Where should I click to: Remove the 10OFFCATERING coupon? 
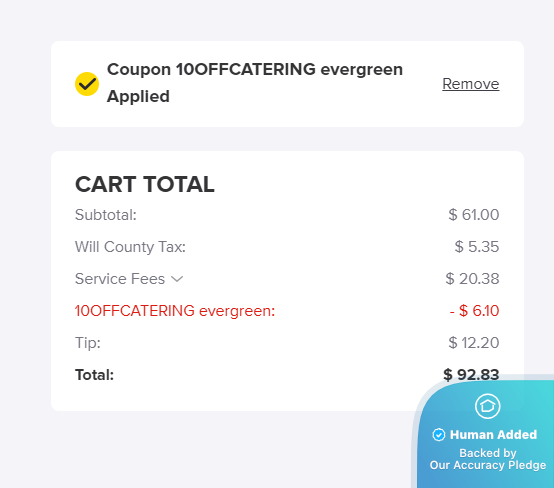pyautogui.click(x=471, y=84)
